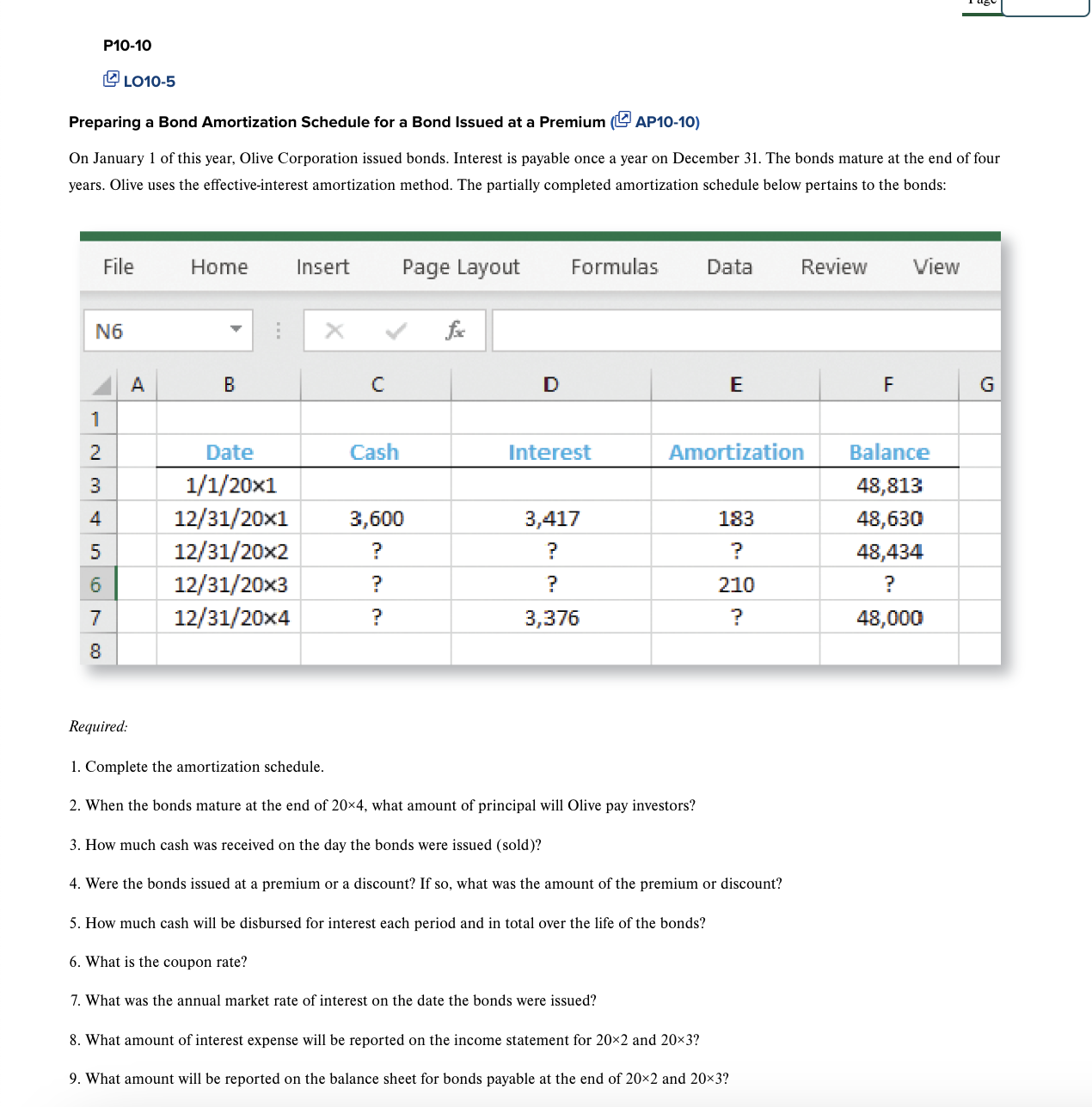Click the balance cell showing 48,630

click(x=889, y=518)
